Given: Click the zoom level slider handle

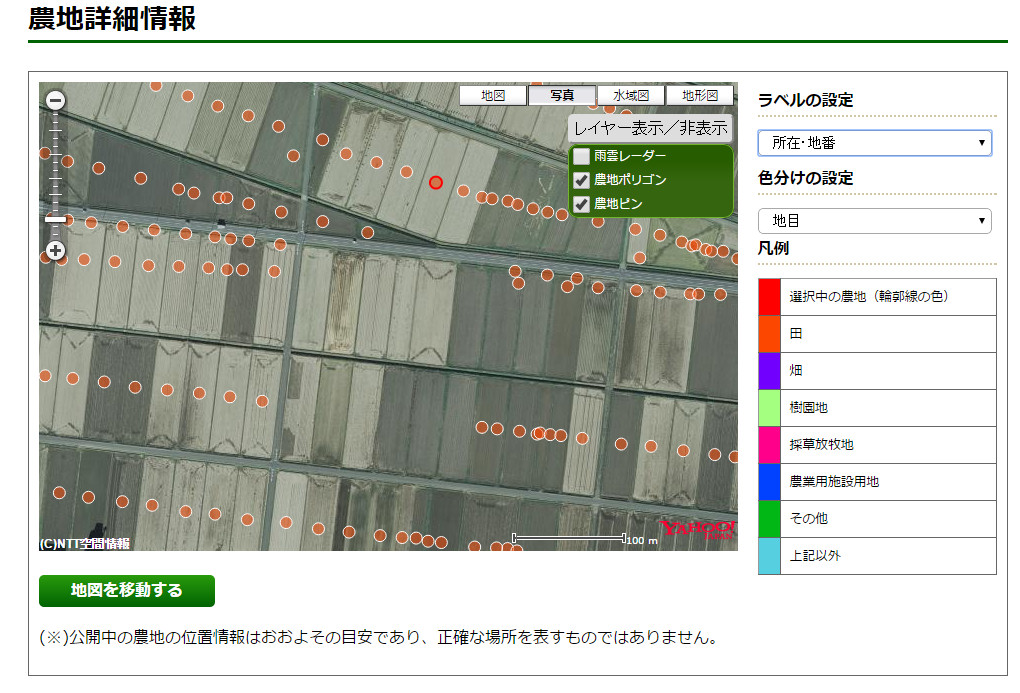Looking at the screenshot, I should (55, 220).
